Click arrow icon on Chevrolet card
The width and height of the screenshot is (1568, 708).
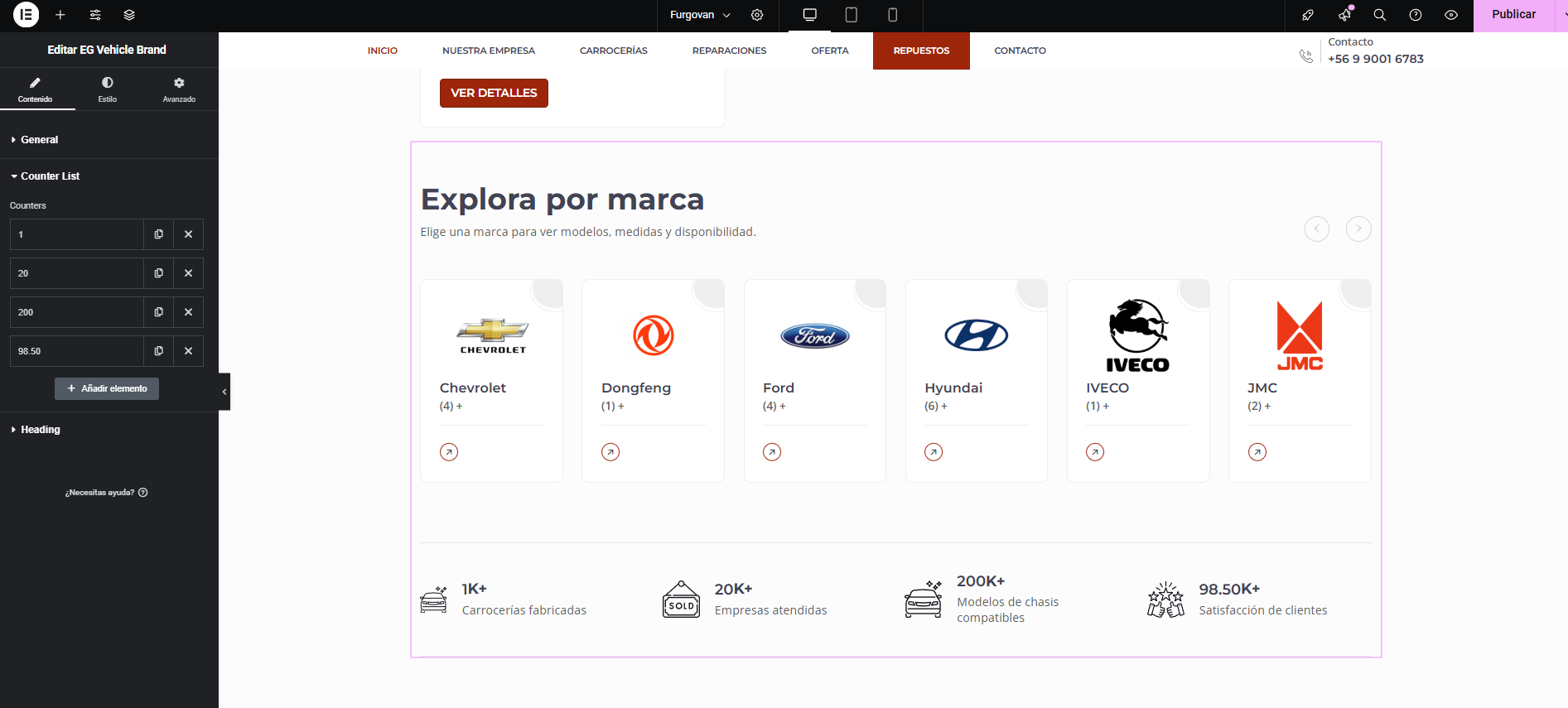(x=449, y=452)
